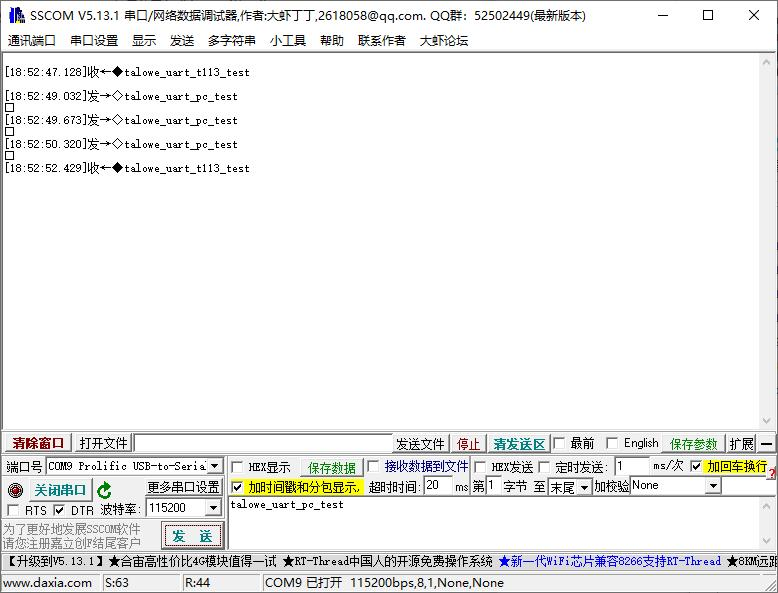The height and width of the screenshot is (593, 778).
Task: Click the send text area with talowe_uart_pc_test
Action: (493, 523)
